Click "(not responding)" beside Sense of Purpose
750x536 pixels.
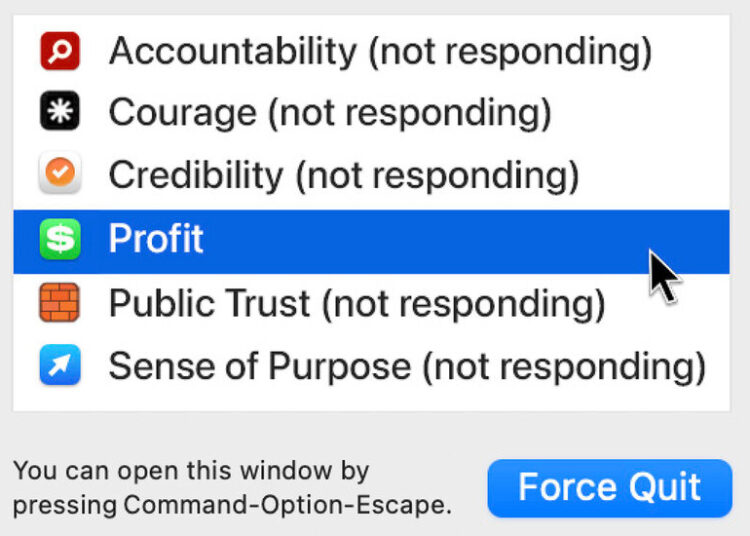pos(563,366)
